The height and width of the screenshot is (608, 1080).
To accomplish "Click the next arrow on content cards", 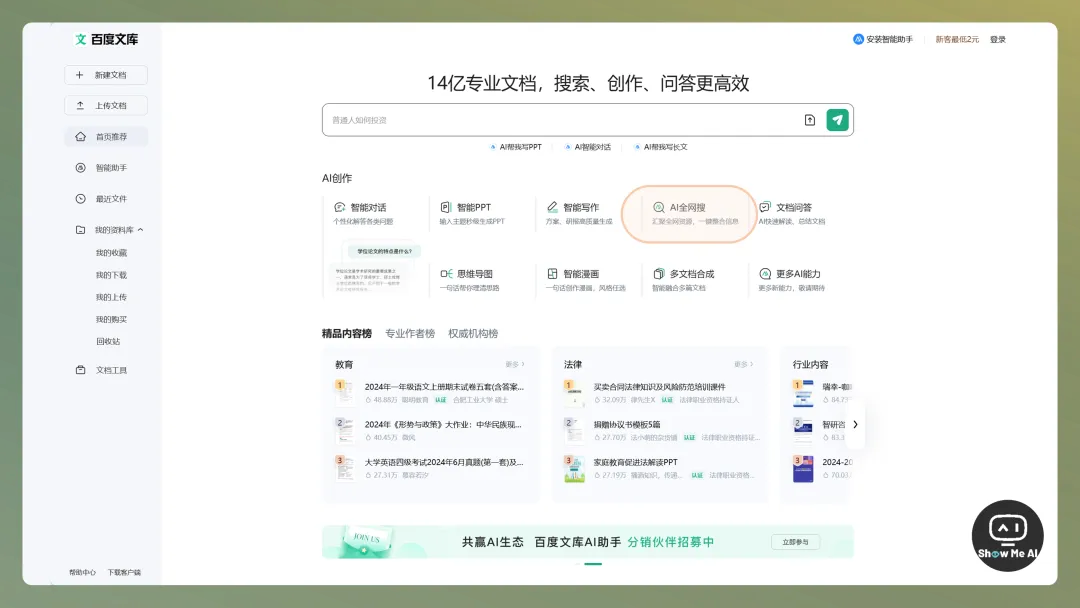I will pos(855,425).
